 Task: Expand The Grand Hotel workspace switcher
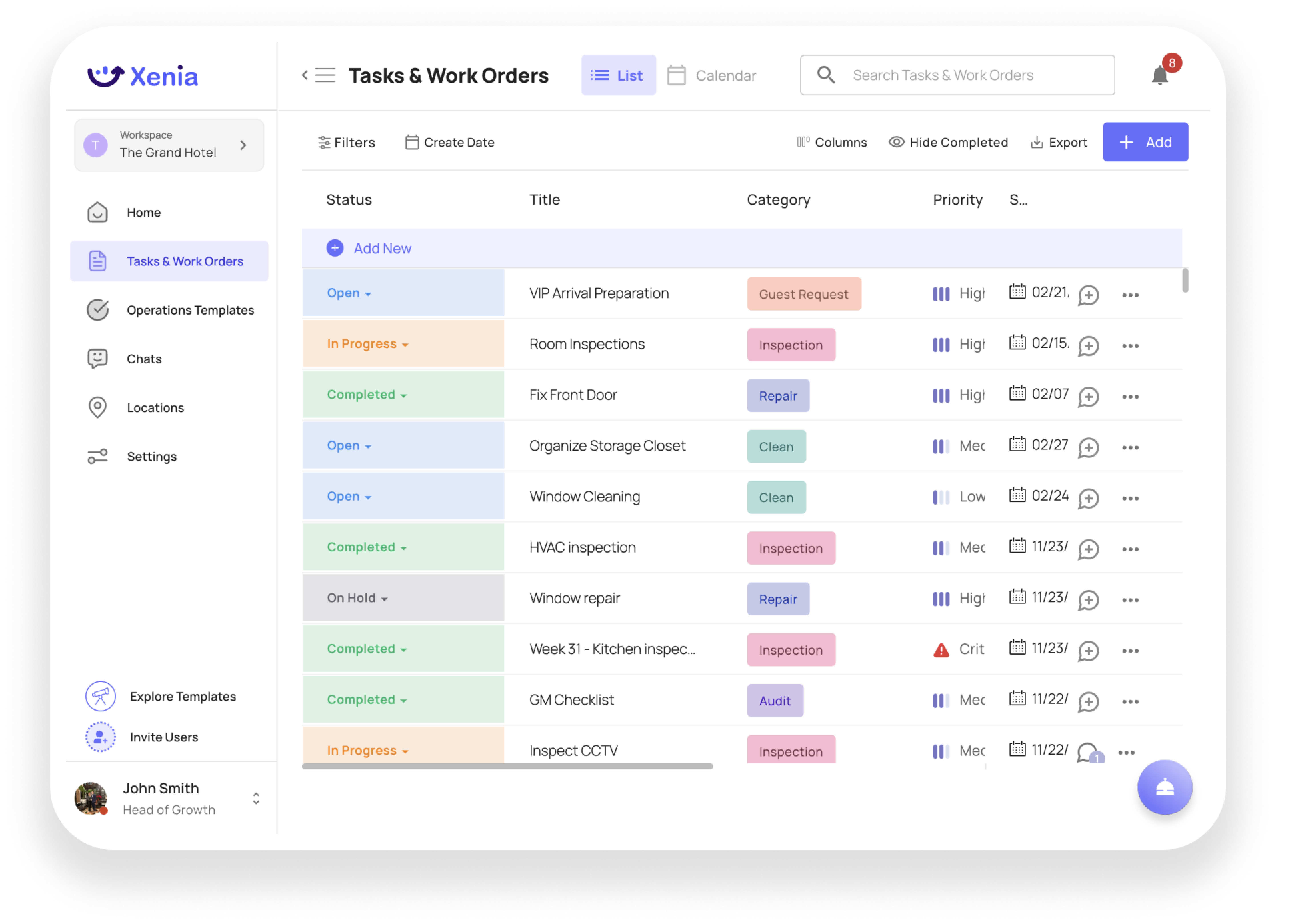(x=169, y=145)
